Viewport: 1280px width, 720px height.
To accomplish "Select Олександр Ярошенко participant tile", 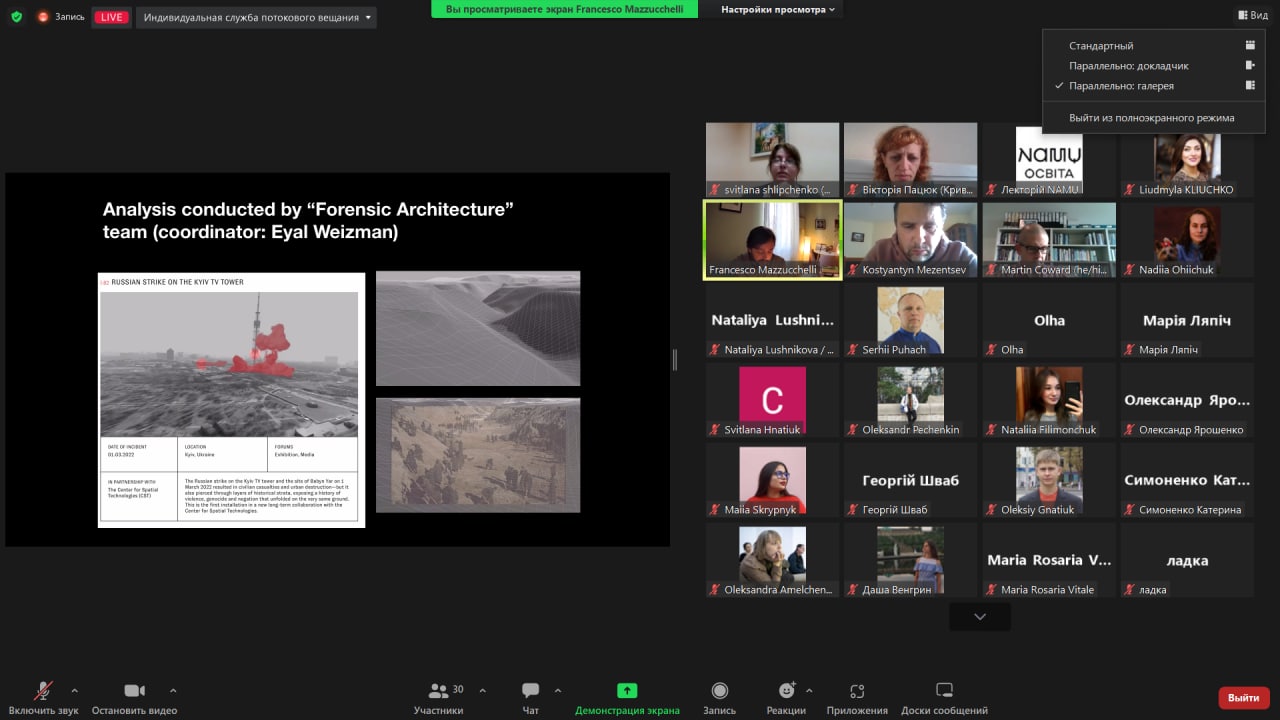I will click(1187, 400).
